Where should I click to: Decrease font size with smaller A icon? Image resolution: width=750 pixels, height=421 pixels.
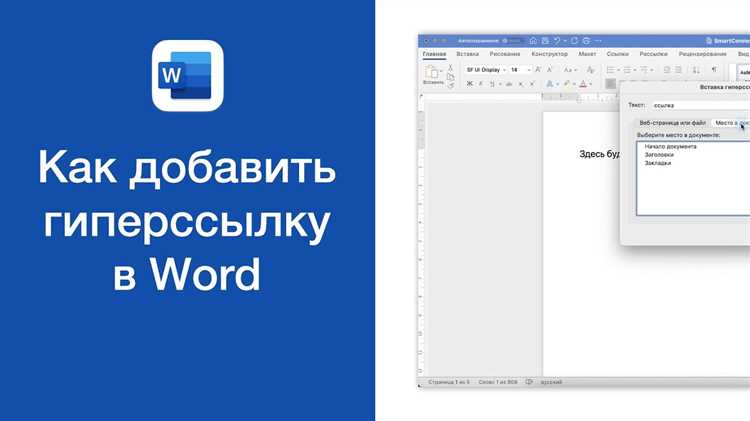pyautogui.click(x=550, y=70)
